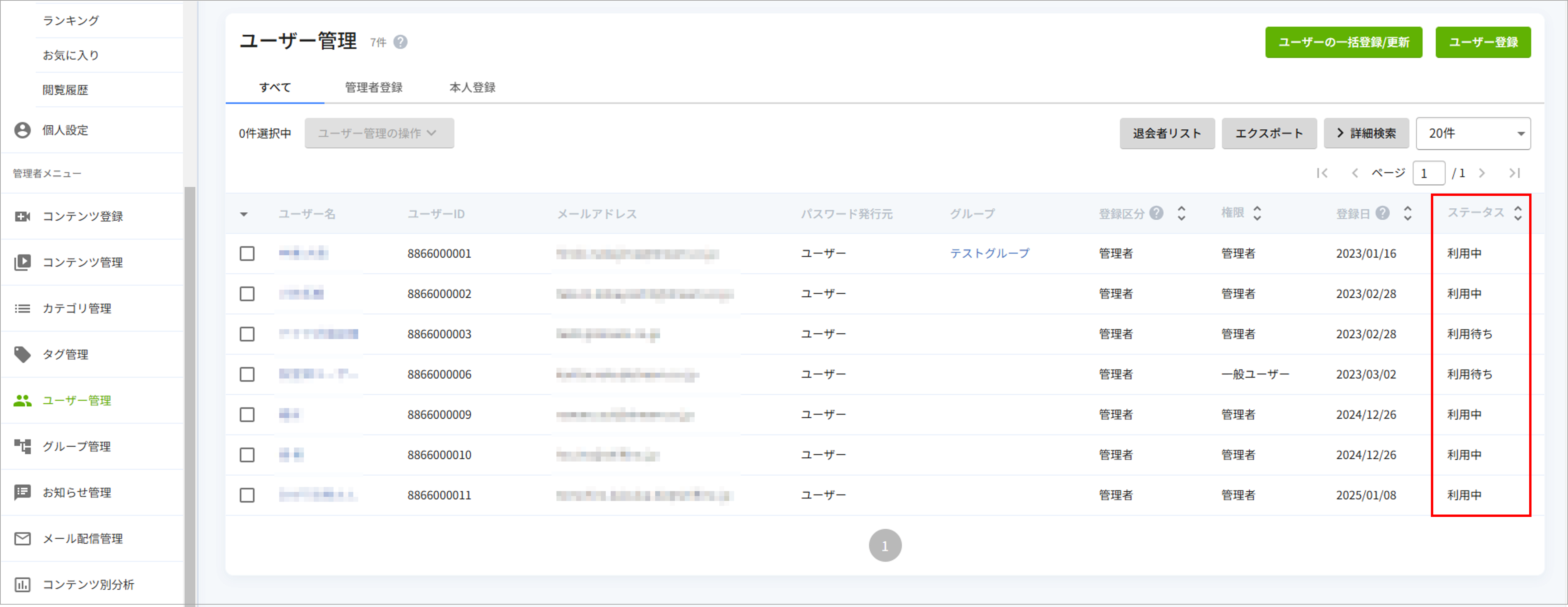Click the page number input field
The image size is (1568, 607).
pos(1428,173)
